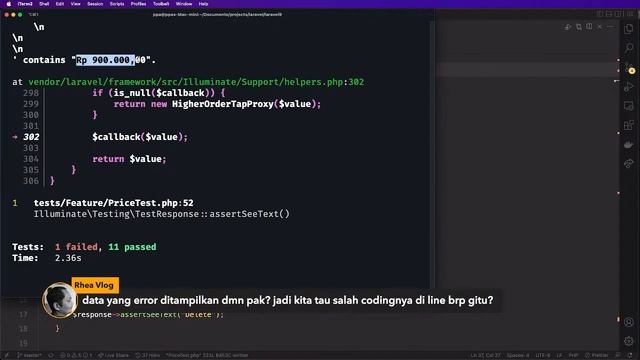
Task: Toggle VS Code primary sidebar layout icon
Action: coord(600,14)
